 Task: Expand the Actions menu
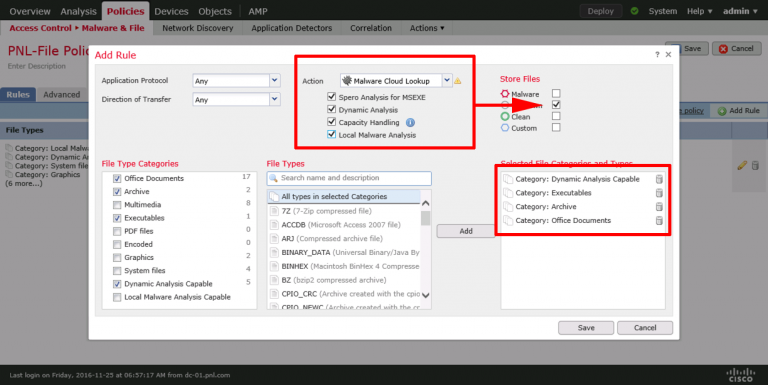pos(427,28)
